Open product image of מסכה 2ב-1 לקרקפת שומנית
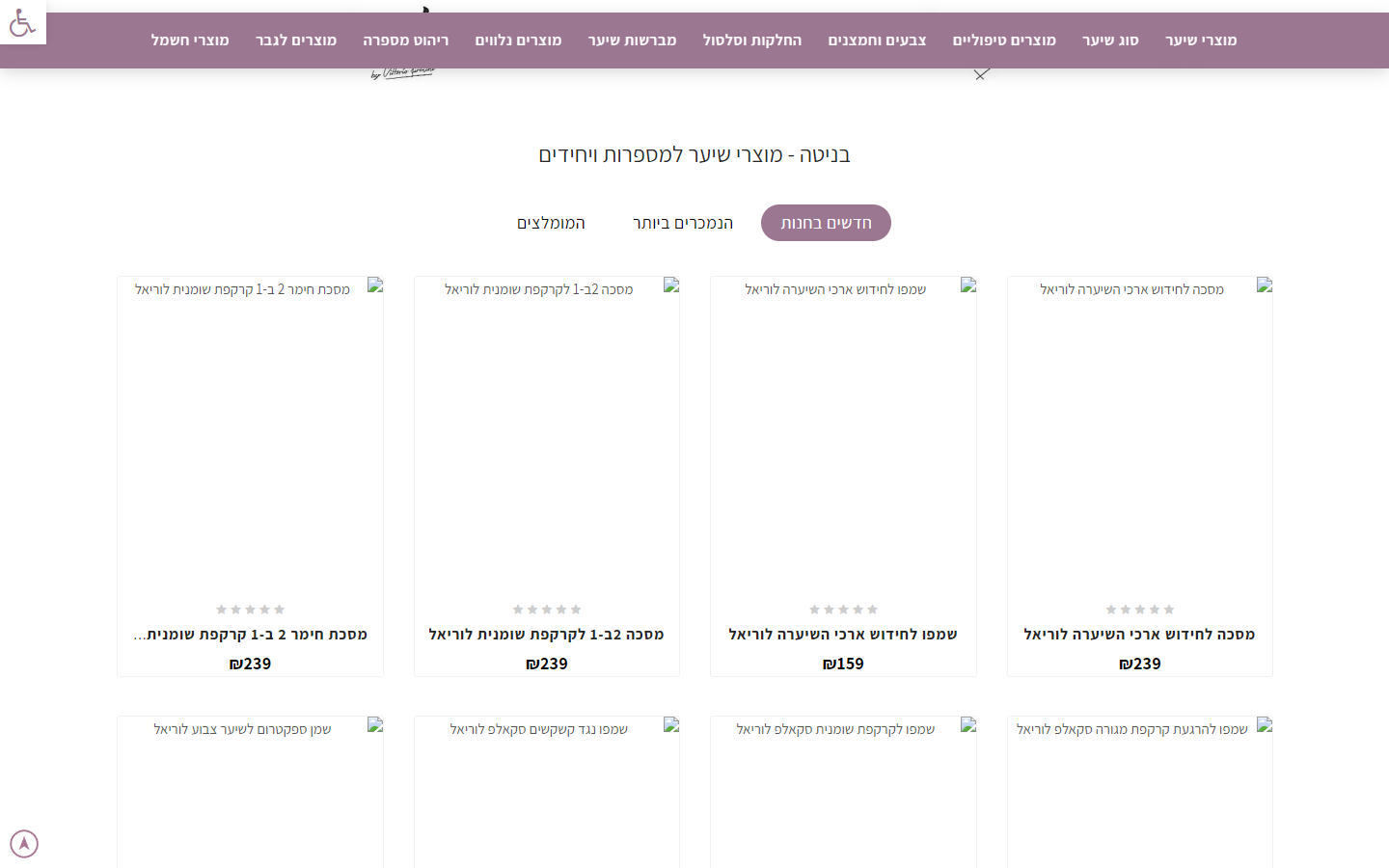The width and height of the screenshot is (1389, 868). tap(546, 434)
